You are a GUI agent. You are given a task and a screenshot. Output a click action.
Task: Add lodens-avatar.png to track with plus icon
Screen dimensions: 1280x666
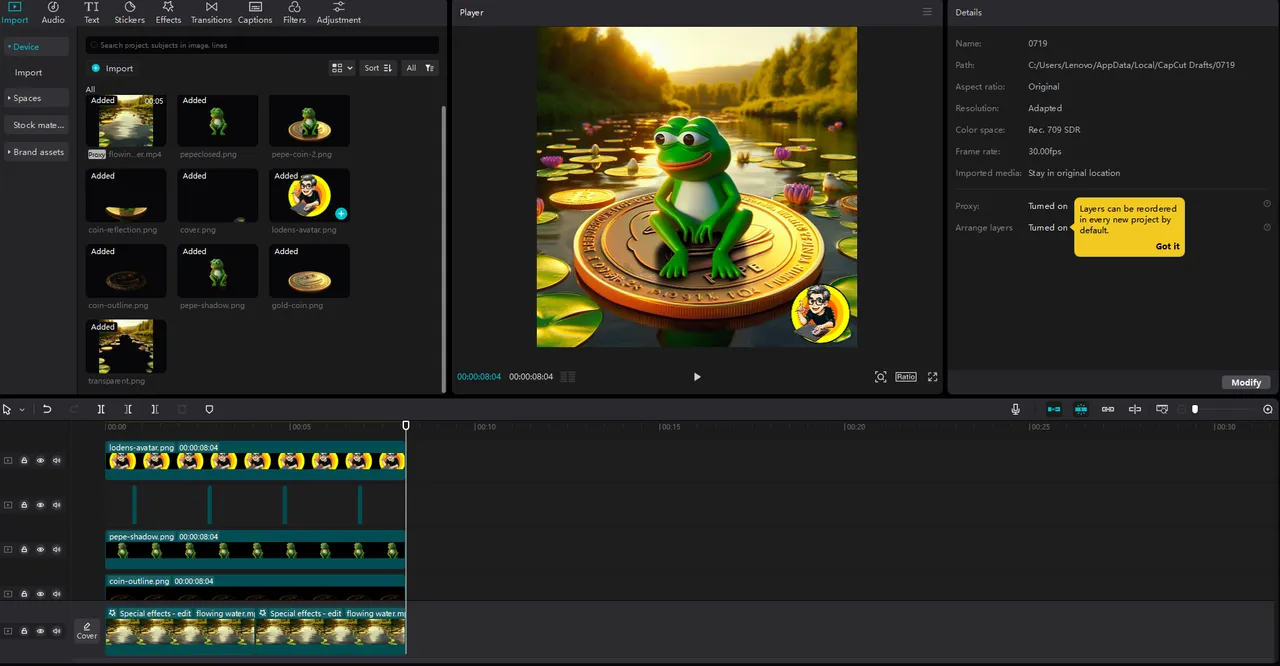pos(341,214)
